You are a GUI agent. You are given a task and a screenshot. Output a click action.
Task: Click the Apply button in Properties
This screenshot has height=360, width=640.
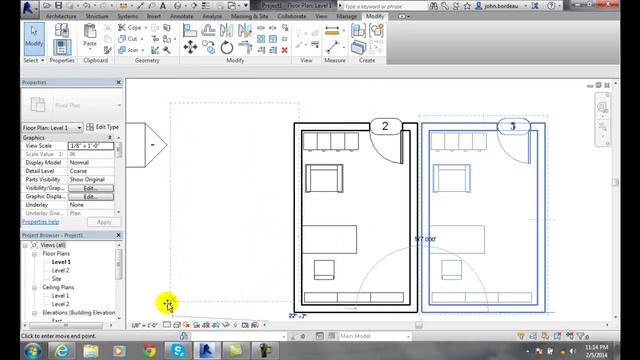pos(104,222)
